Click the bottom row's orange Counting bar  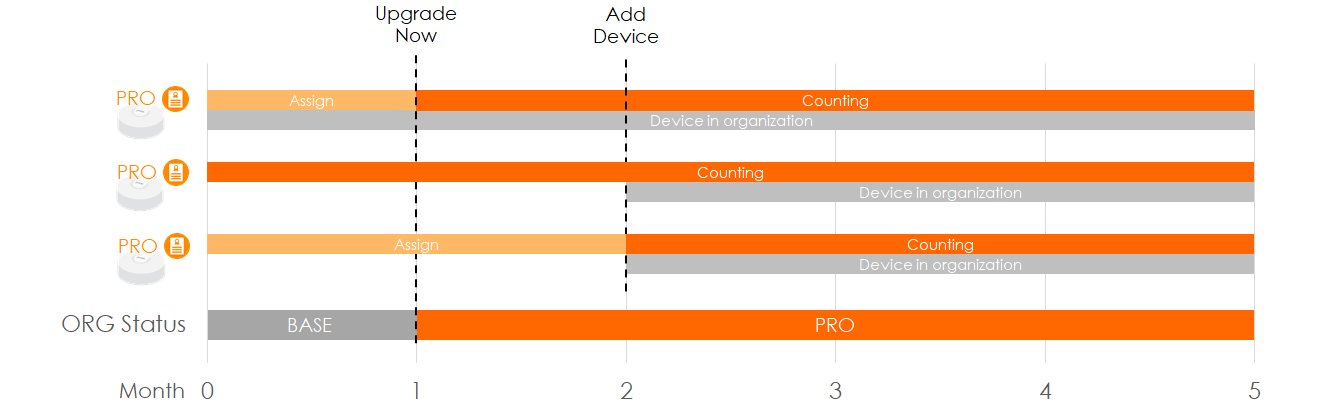coord(940,244)
